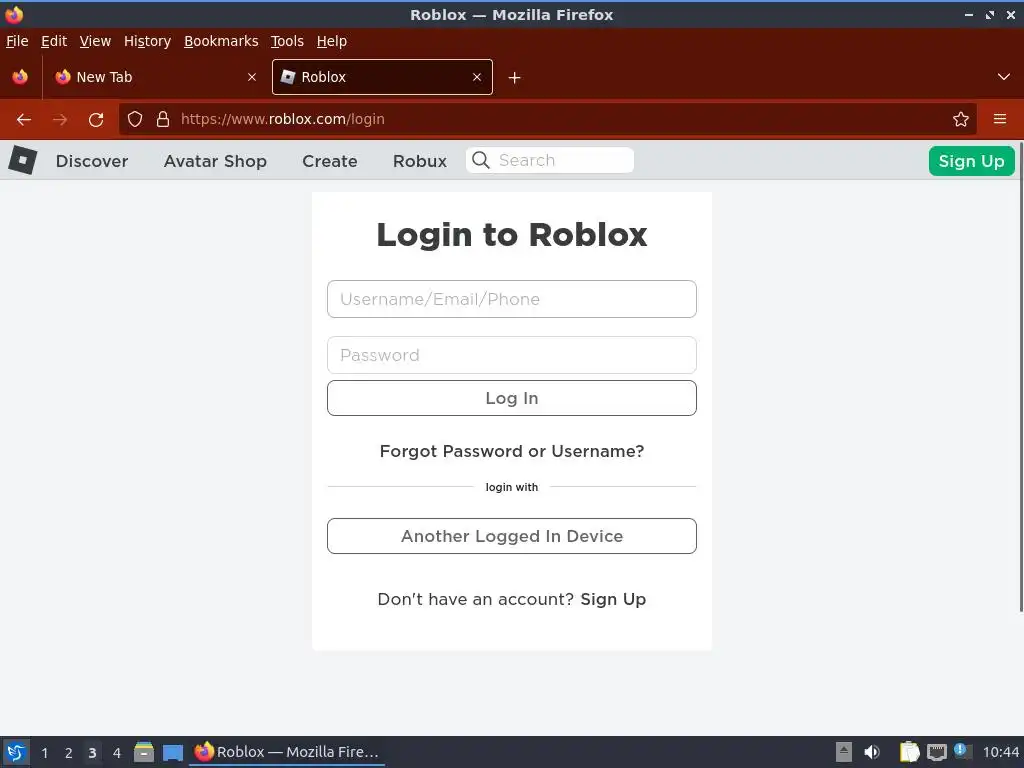Screen dimensions: 1024x768
Task: Switch to workspace 1
Action: (x=44, y=753)
